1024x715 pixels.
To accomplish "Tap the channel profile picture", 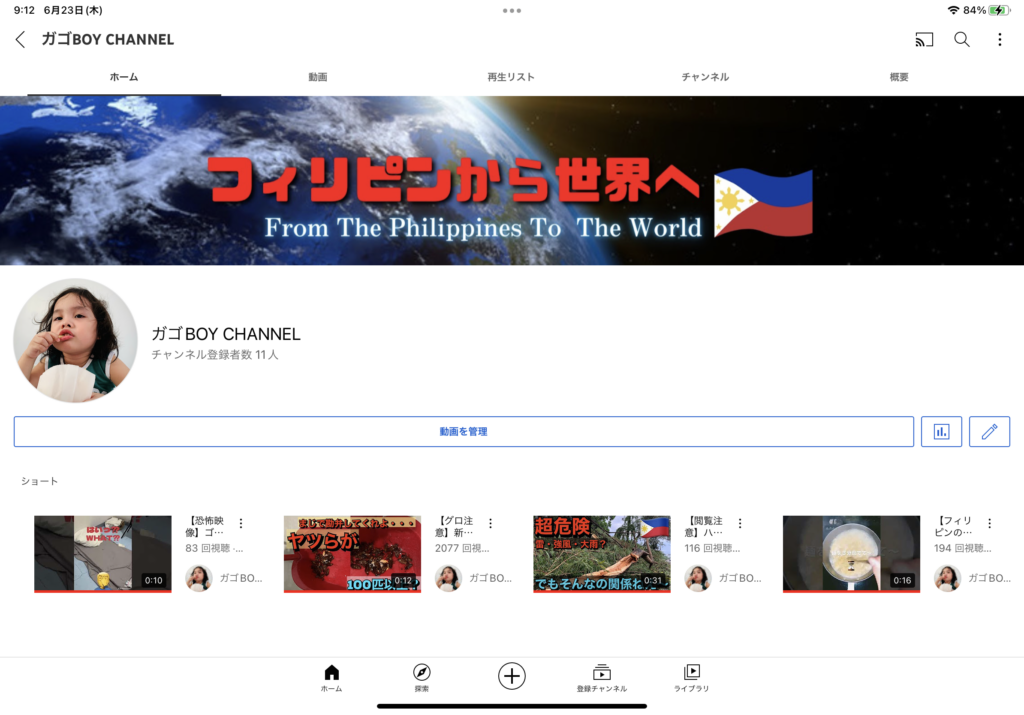I will 75,340.
